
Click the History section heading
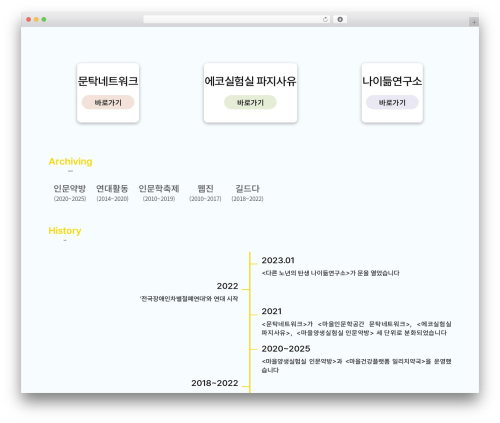[x=65, y=231]
